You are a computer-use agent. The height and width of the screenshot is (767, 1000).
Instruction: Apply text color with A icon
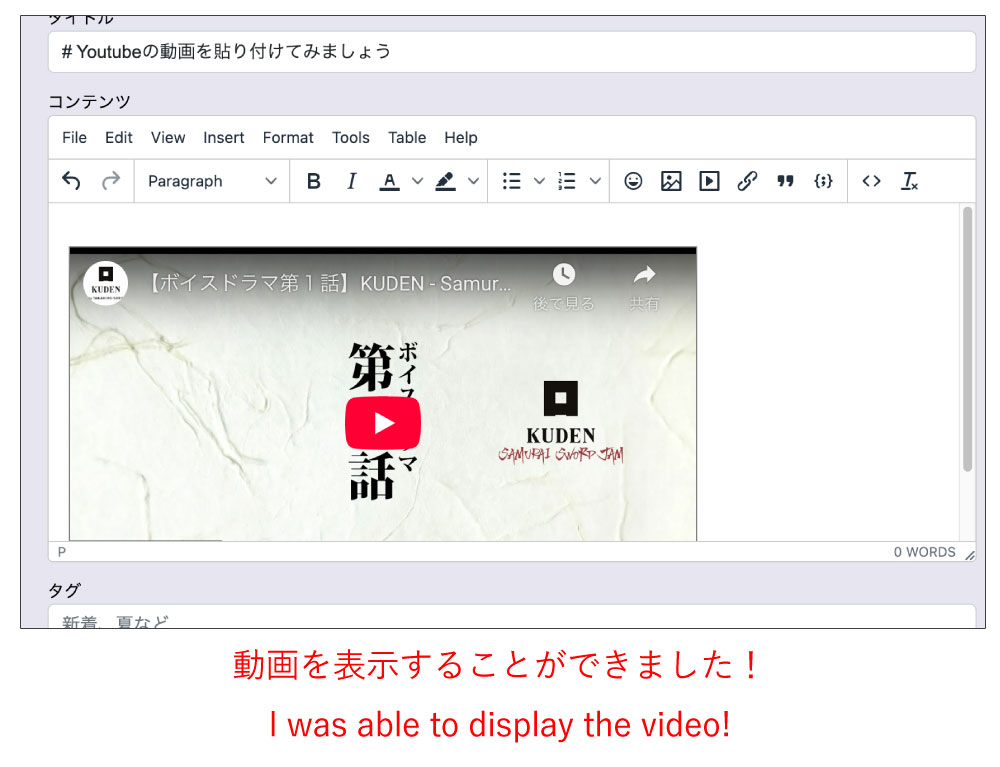point(389,181)
